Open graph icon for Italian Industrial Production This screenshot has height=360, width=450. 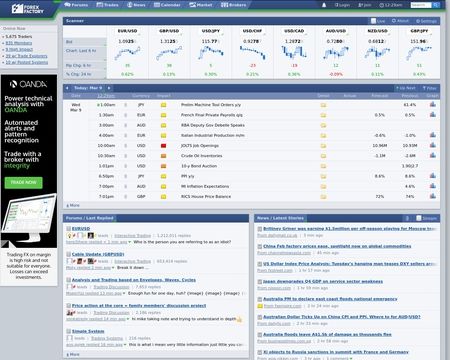pos(433,135)
